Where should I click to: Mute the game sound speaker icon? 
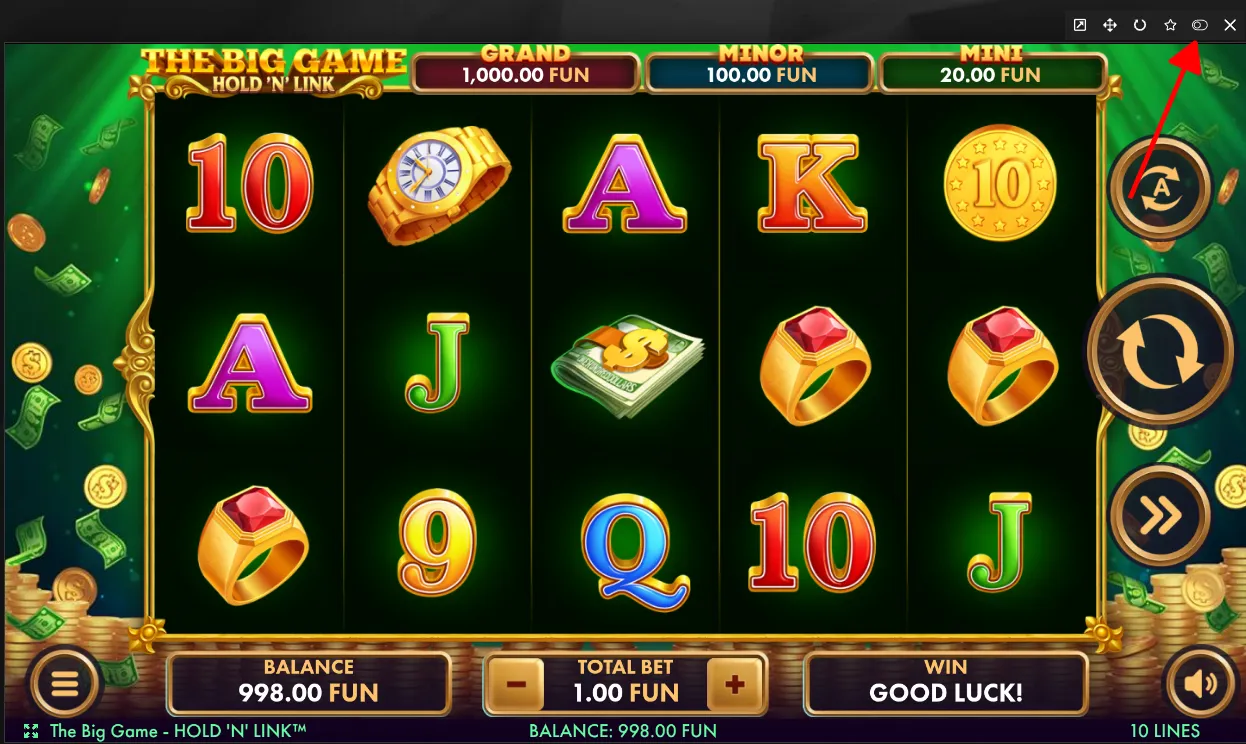(x=1200, y=685)
